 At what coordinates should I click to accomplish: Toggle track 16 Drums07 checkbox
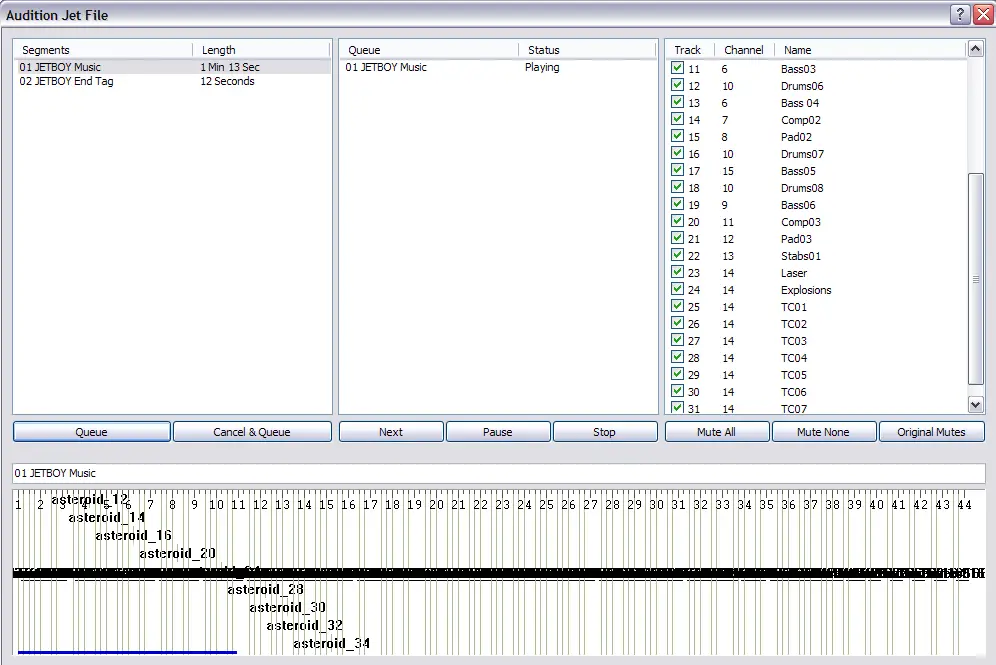click(678, 154)
